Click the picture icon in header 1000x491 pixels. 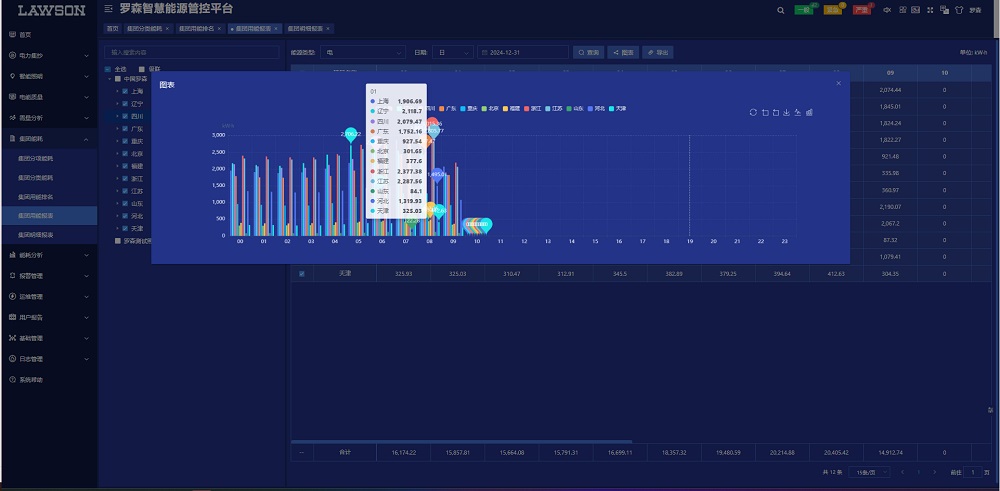(x=915, y=10)
